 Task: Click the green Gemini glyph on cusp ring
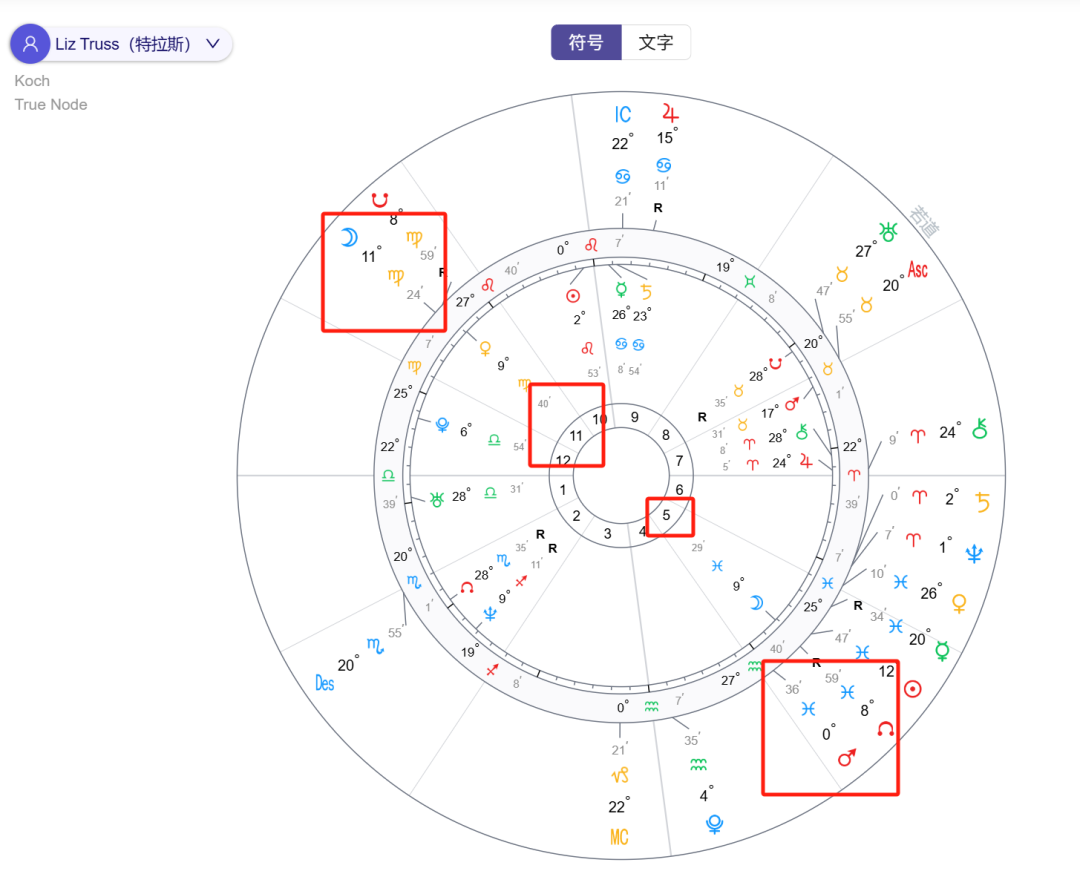pos(750,281)
